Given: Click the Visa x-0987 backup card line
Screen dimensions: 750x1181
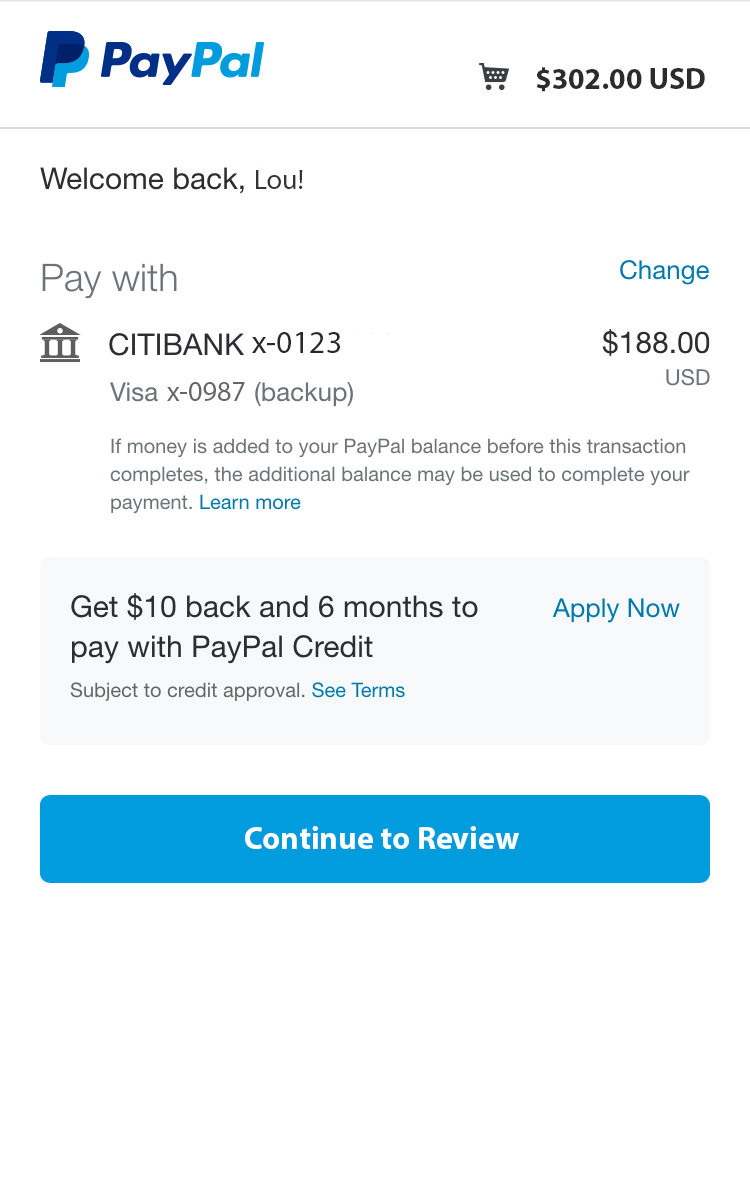Looking at the screenshot, I should pyautogui.click(x=232, y=392).
